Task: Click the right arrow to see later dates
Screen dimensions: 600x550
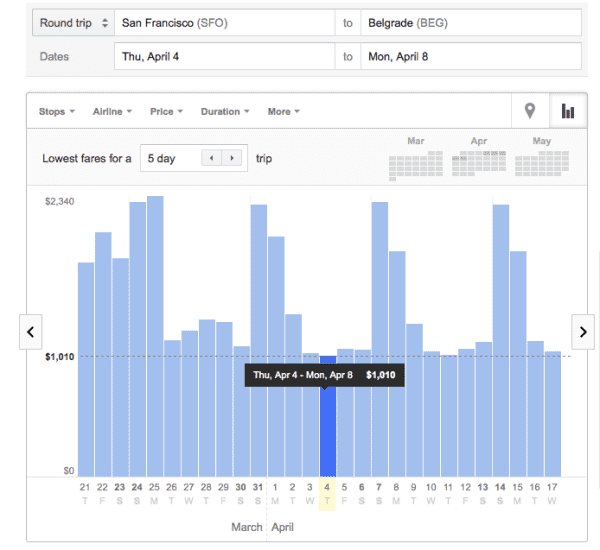Action: 583,331
